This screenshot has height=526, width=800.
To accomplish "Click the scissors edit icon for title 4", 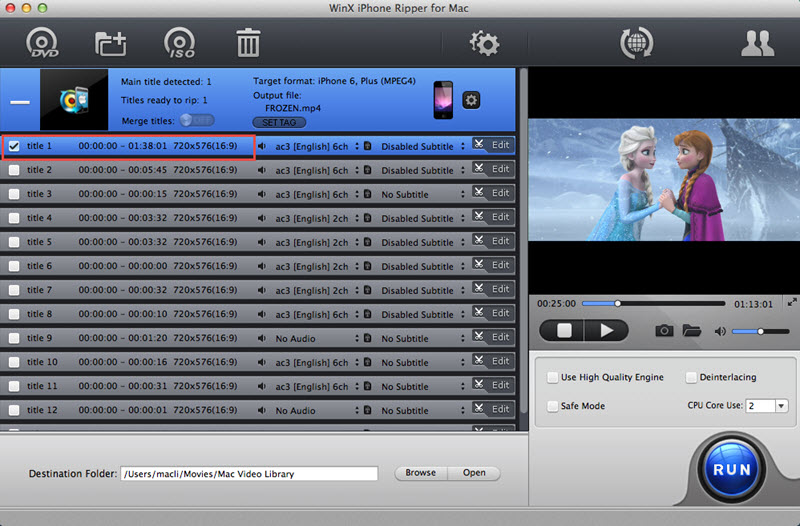I will pyautogui.click(x=479, y=216).
